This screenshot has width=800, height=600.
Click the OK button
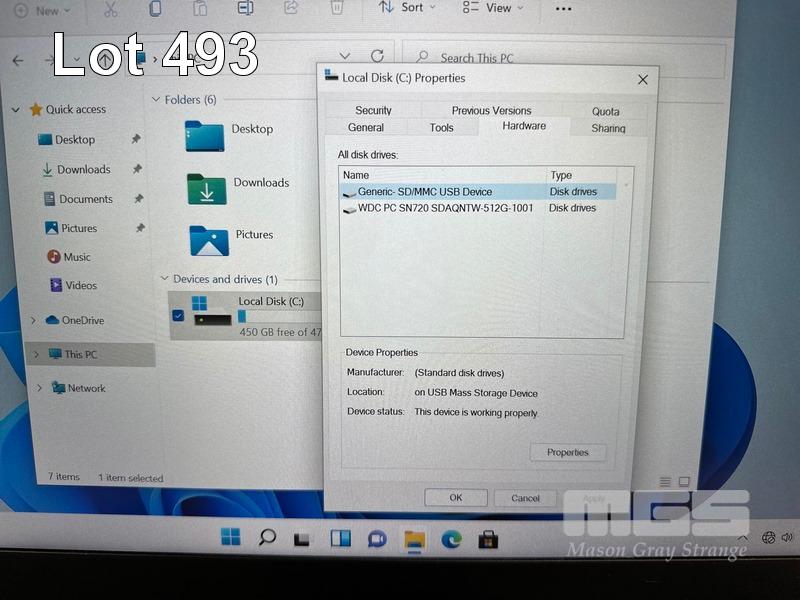pos(455,498)
